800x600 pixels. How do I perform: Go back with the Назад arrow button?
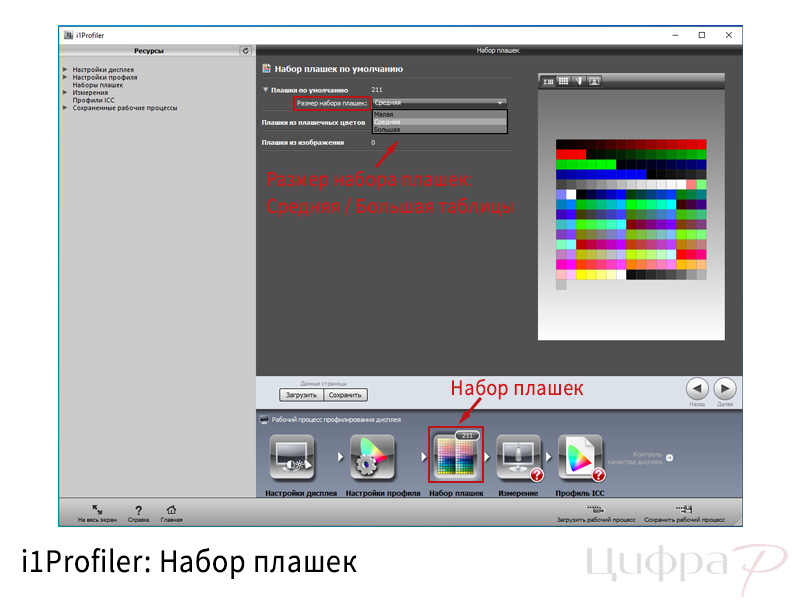click(x=697, y=389)
